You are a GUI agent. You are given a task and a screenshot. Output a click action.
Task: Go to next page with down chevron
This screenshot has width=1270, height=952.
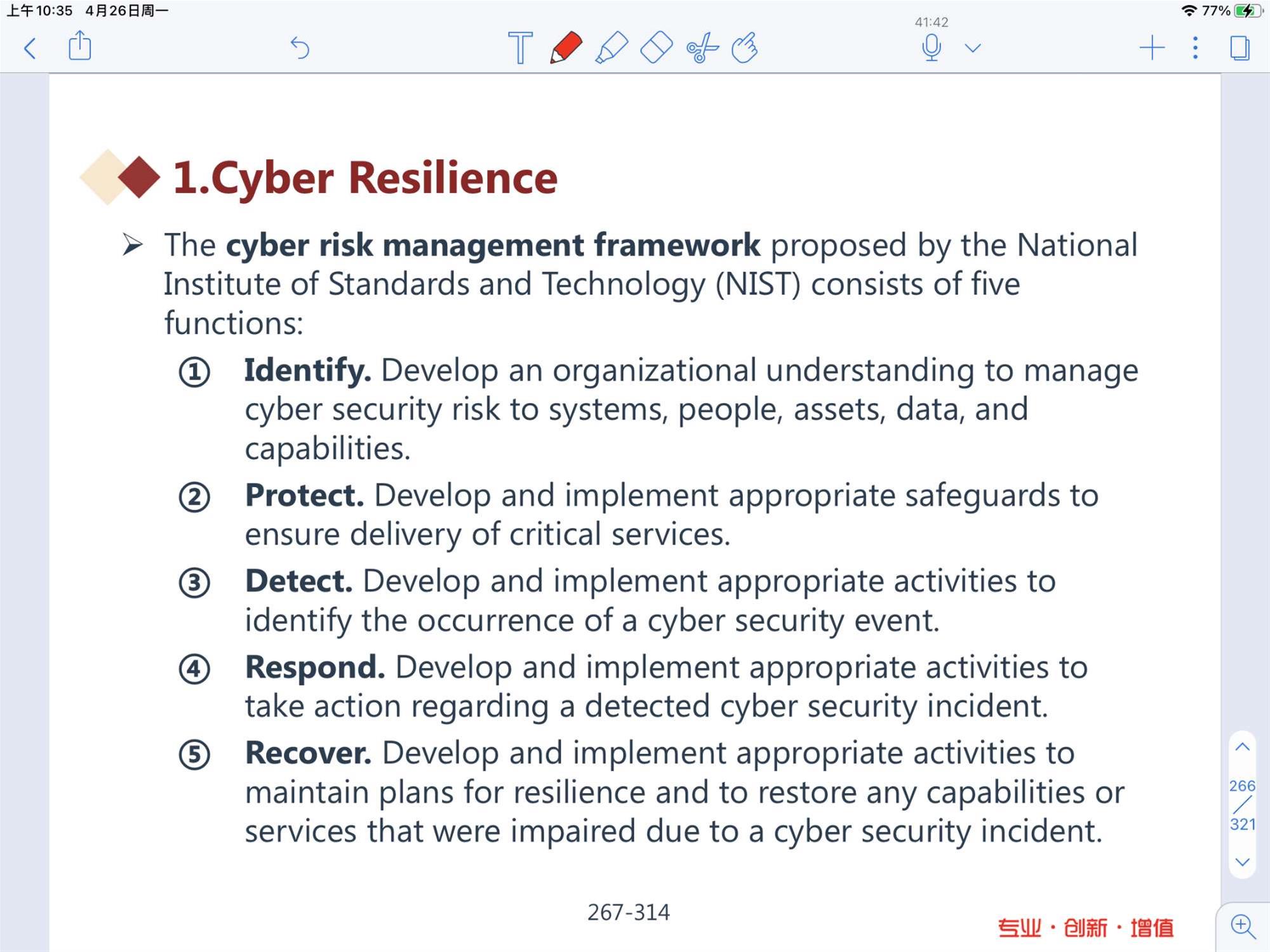(1243, 862)
